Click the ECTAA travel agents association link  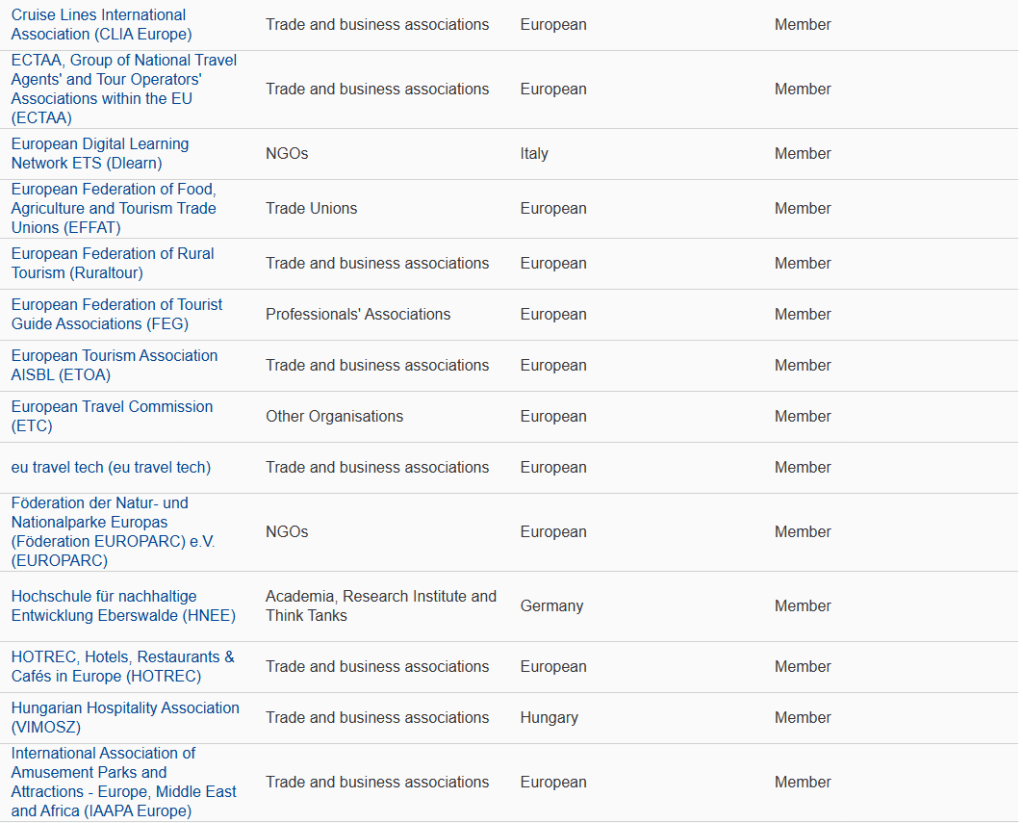123,89
